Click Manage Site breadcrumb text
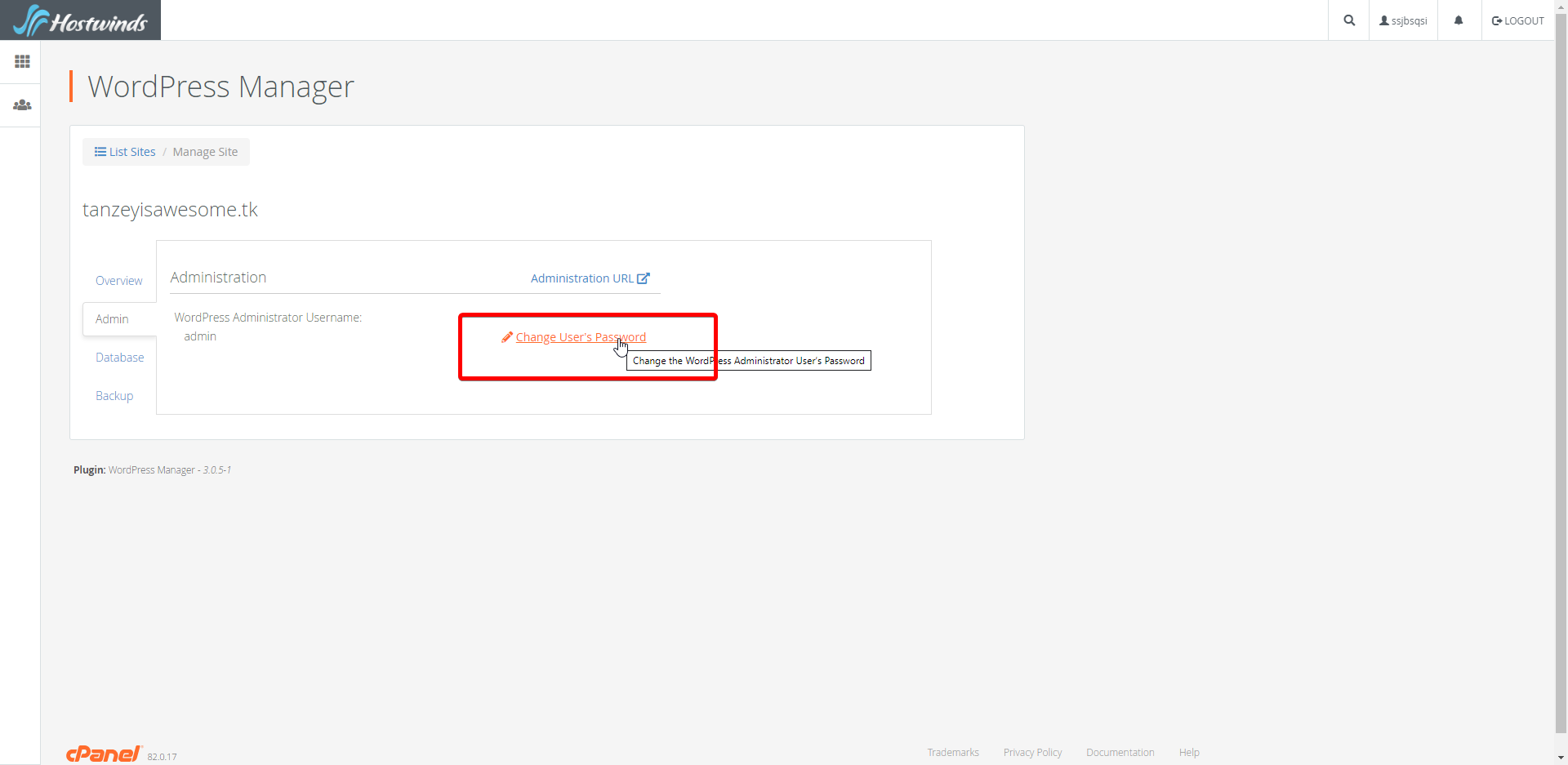This screenshot has width=1568, height=765. coord(205,152)
